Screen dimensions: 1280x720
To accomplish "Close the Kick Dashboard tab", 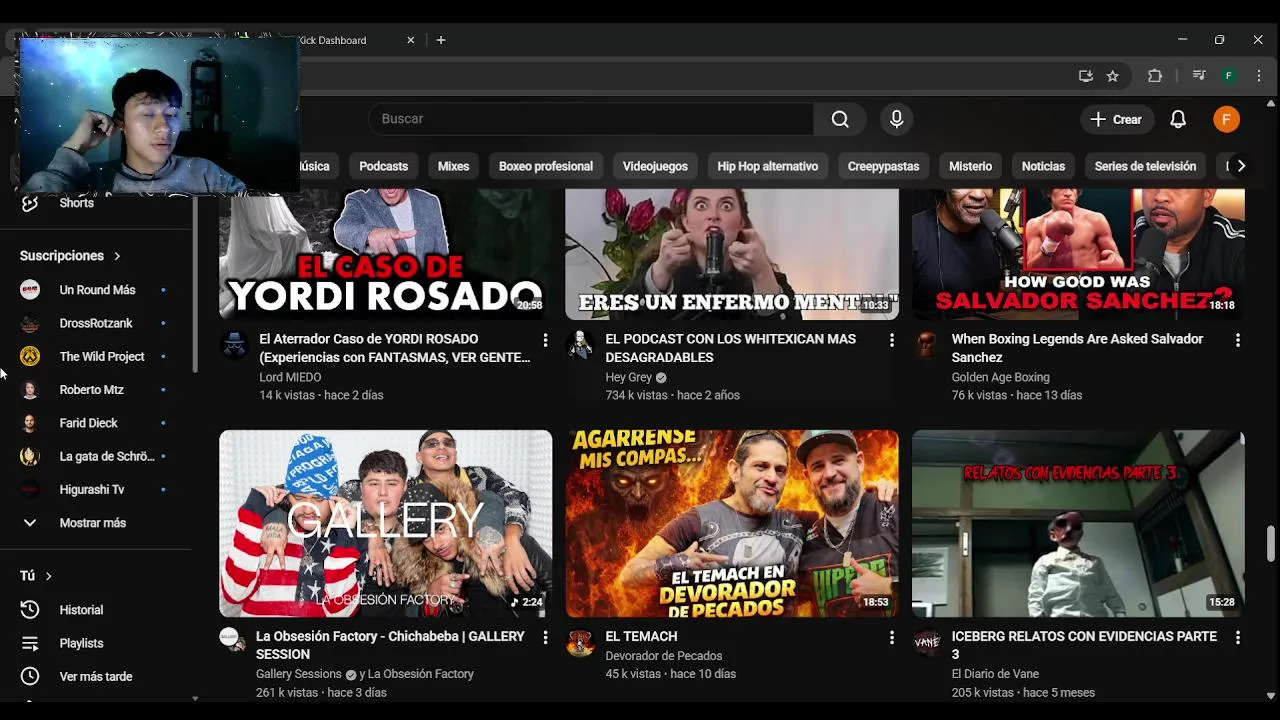I will coord(410,40).
